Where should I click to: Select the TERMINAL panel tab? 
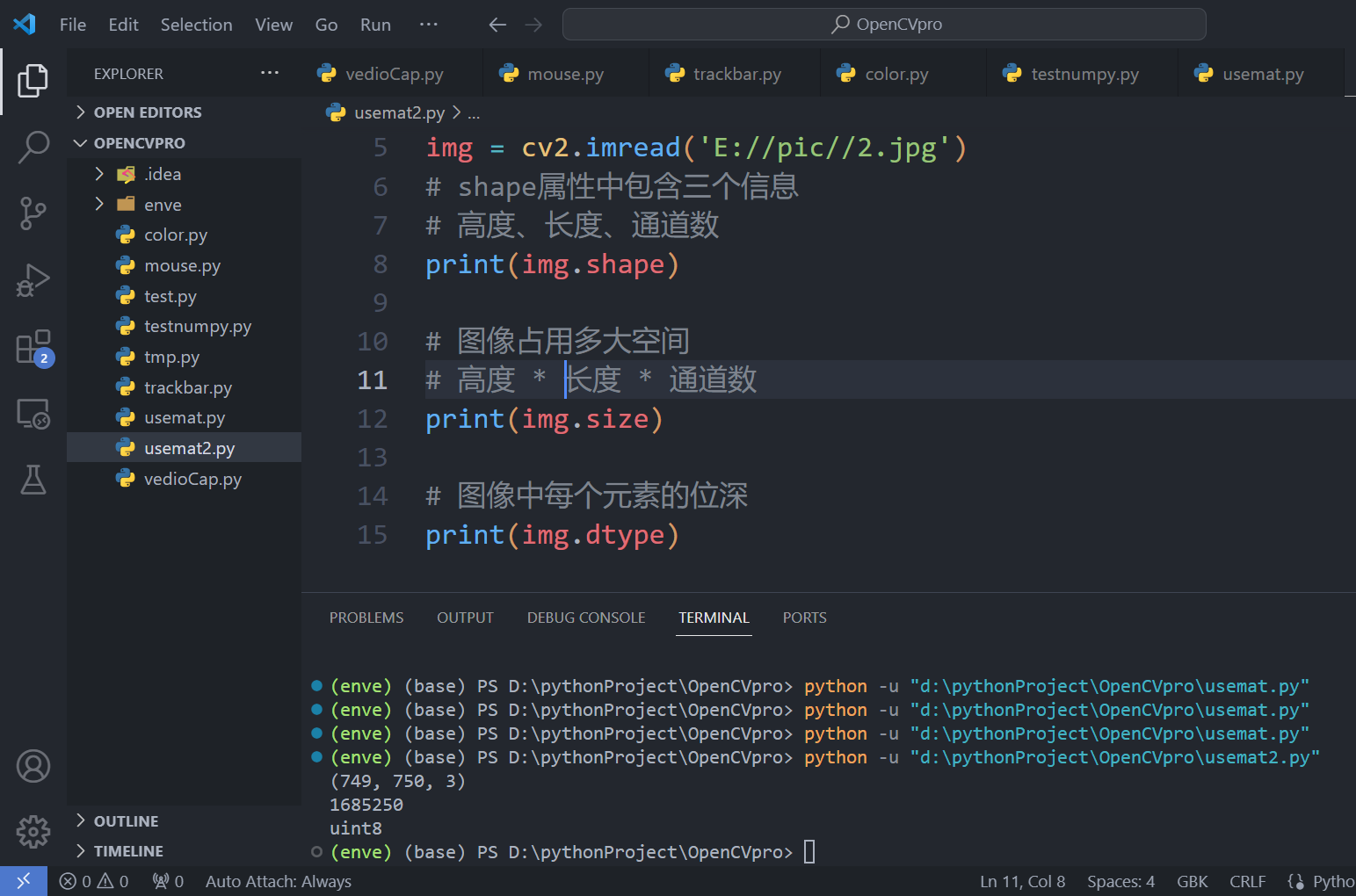[714, 618]
